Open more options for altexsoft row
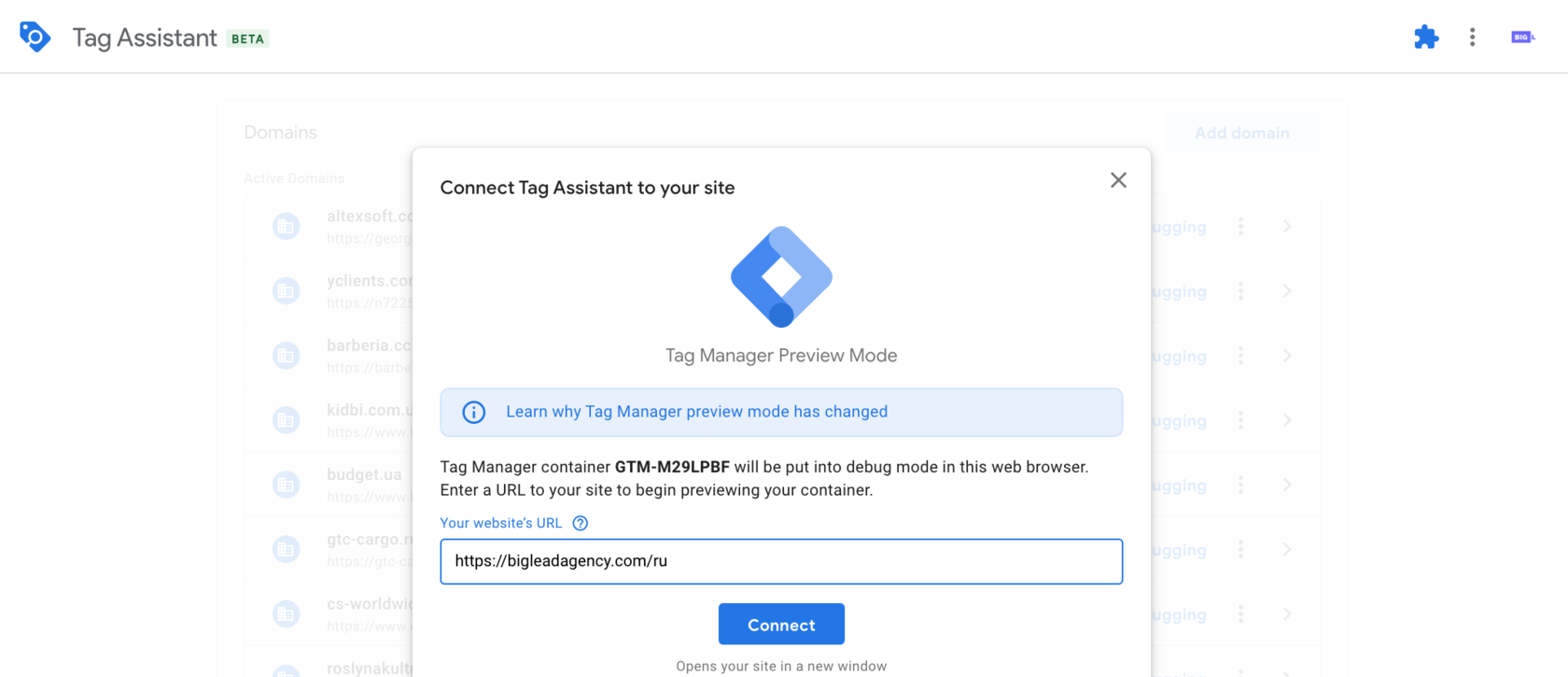This screenshot has height=677, width=1568. click(x=1240, y=226)
